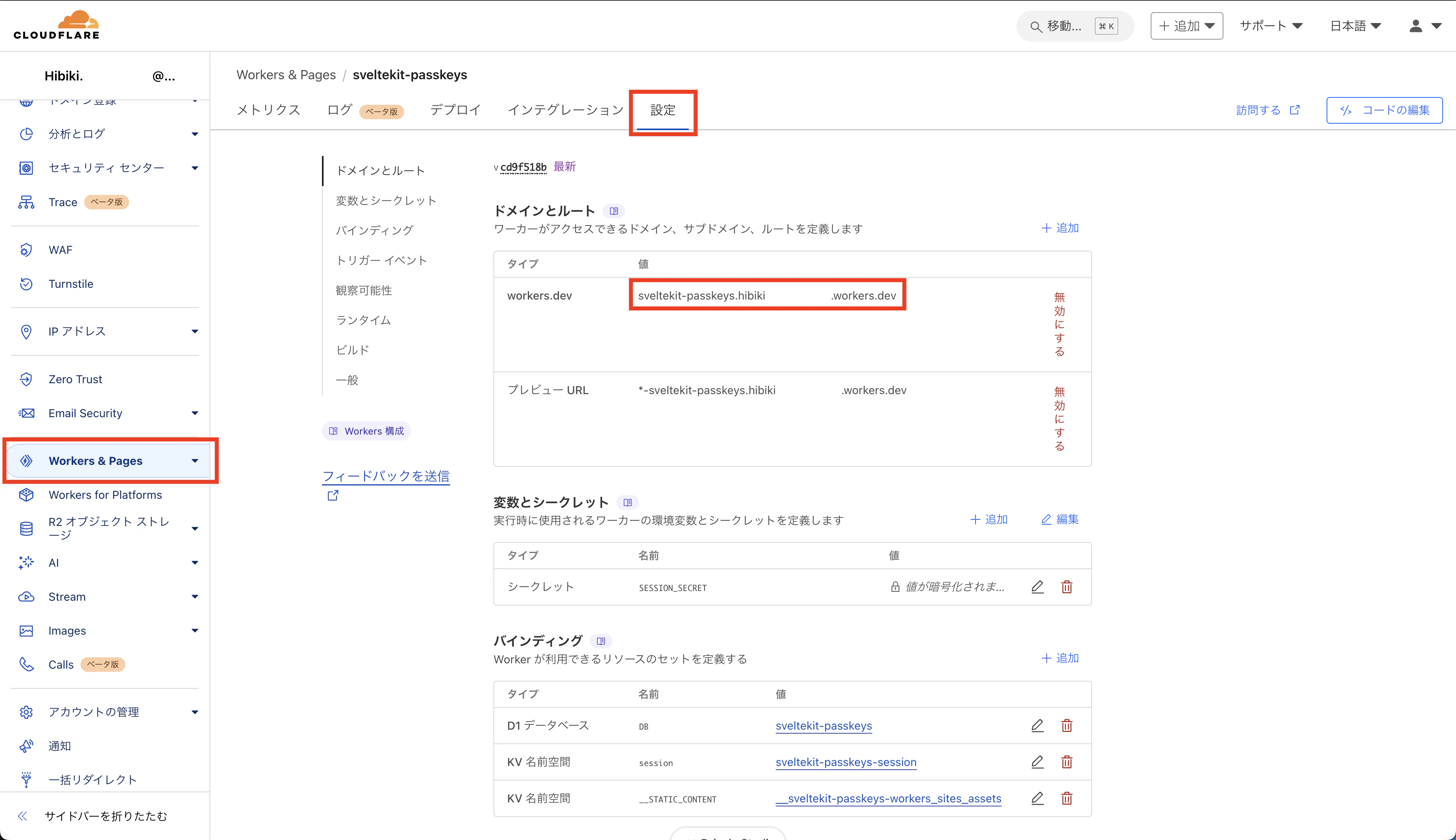
Task: Click ＋追加 in バインディング section
Action: pyautogui.click(x=1060, y=658)
